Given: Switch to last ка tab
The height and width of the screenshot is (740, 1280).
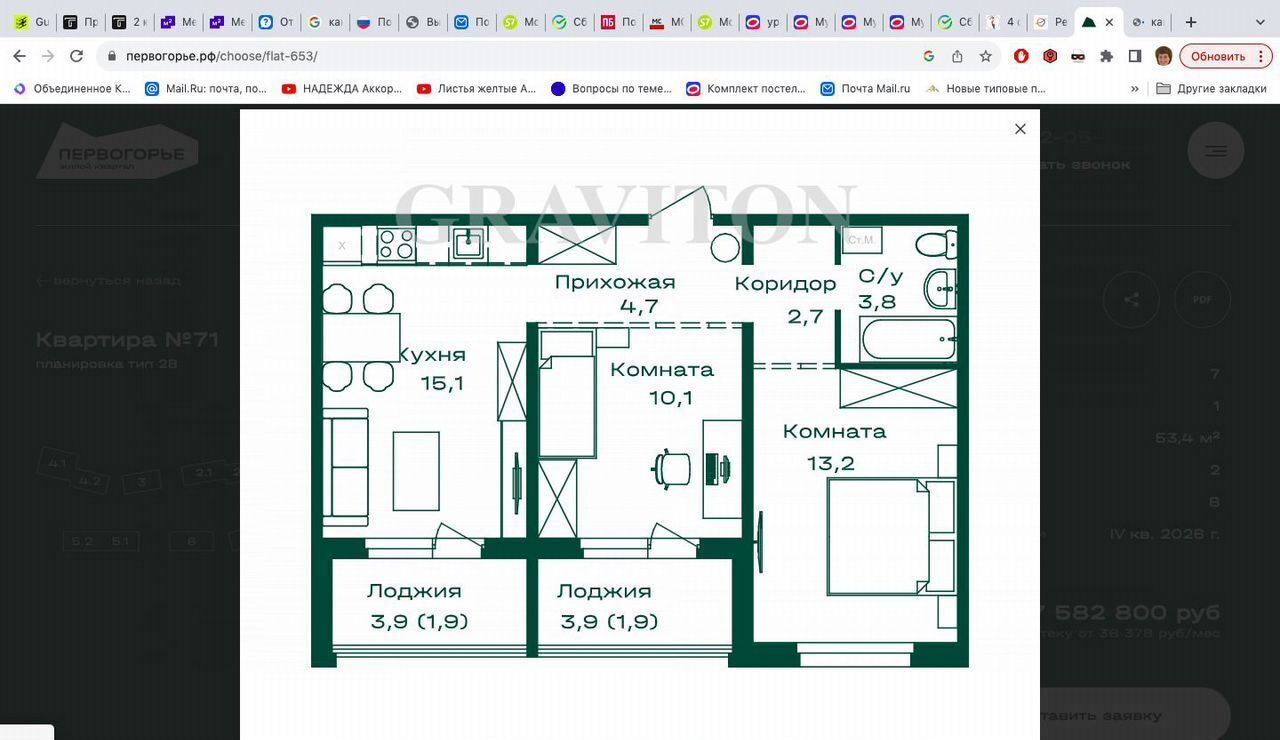Looking at the screenshot, I should (1148, 22).
